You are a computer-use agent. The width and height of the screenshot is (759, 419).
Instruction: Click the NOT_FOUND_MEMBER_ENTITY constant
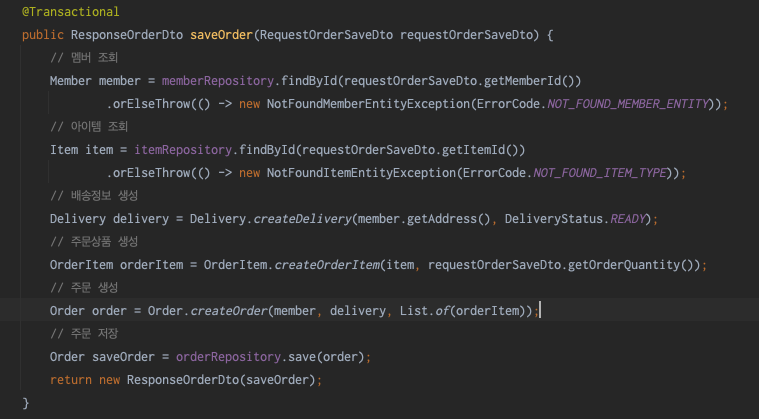tap(628, 104)
